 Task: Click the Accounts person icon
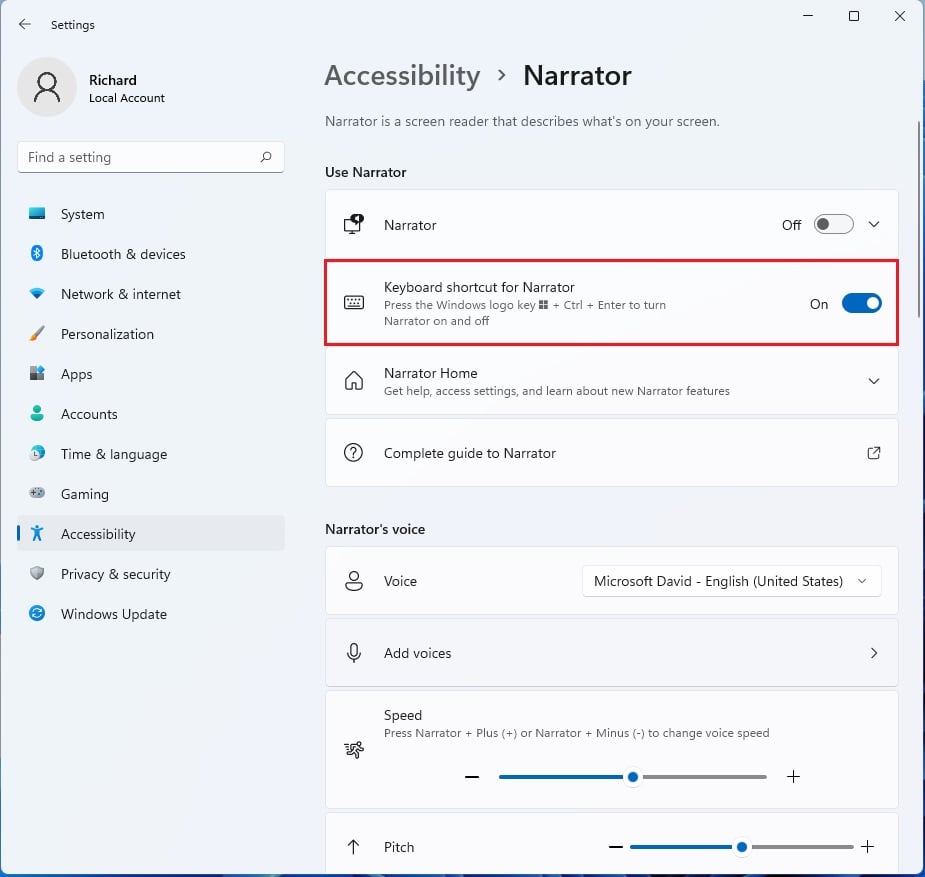pos(37,413)
